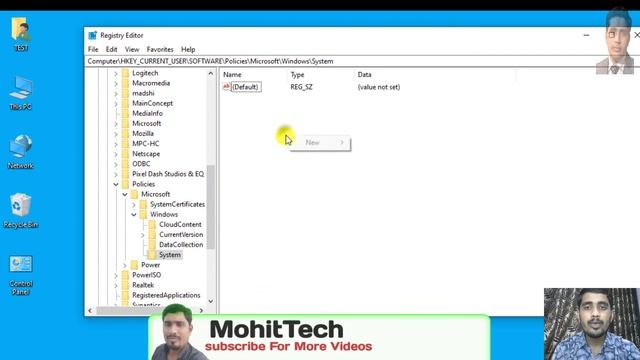
Task: Open the TEST folder on desktop
Action: 21,34
